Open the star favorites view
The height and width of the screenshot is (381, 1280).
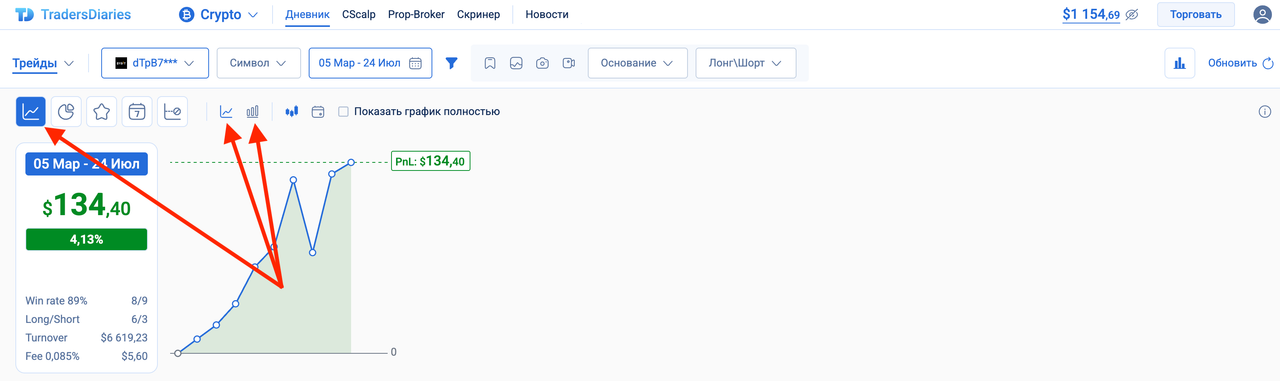(101, 112)
